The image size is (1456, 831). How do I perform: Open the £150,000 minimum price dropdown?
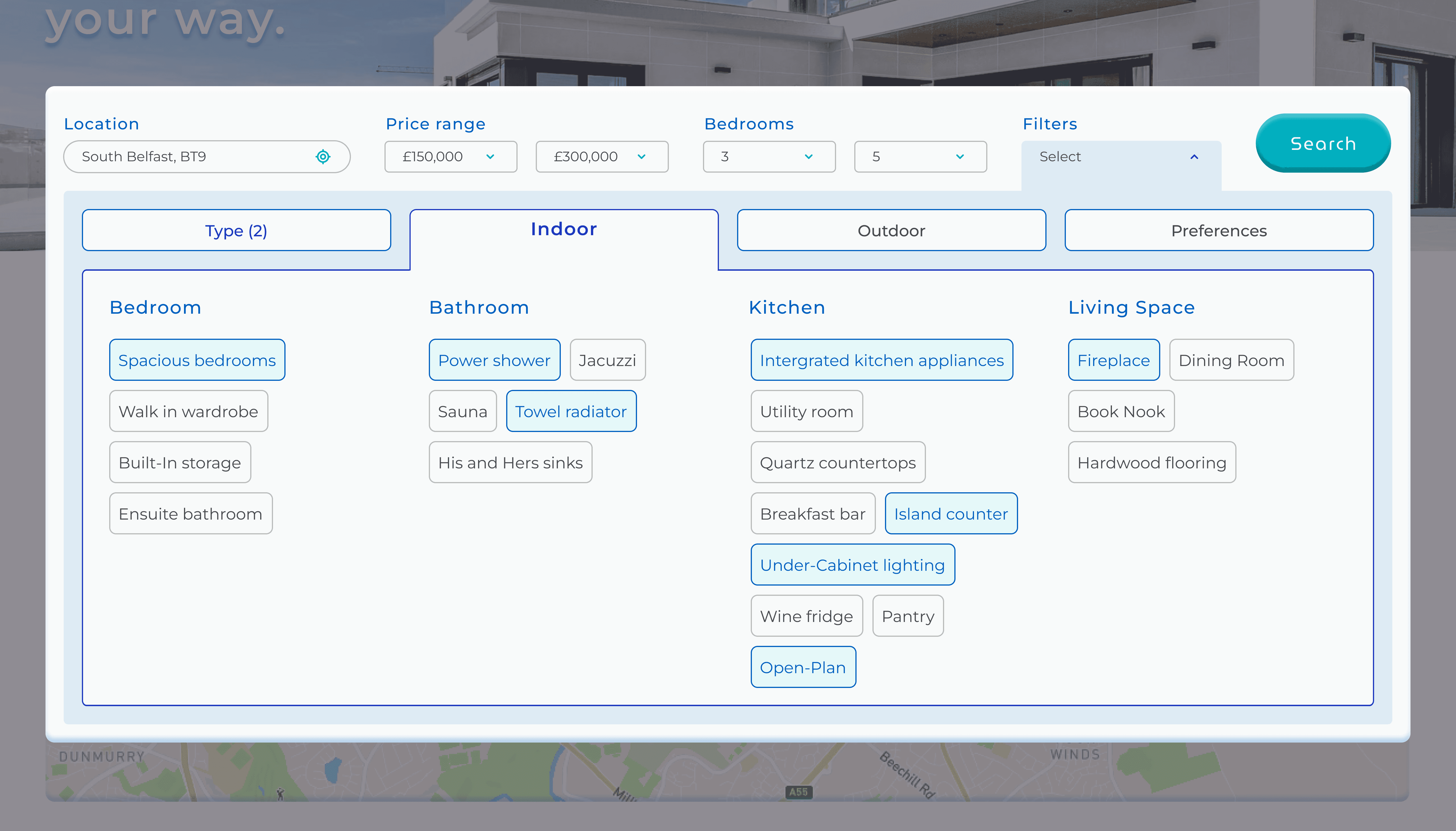click(450, 156)
